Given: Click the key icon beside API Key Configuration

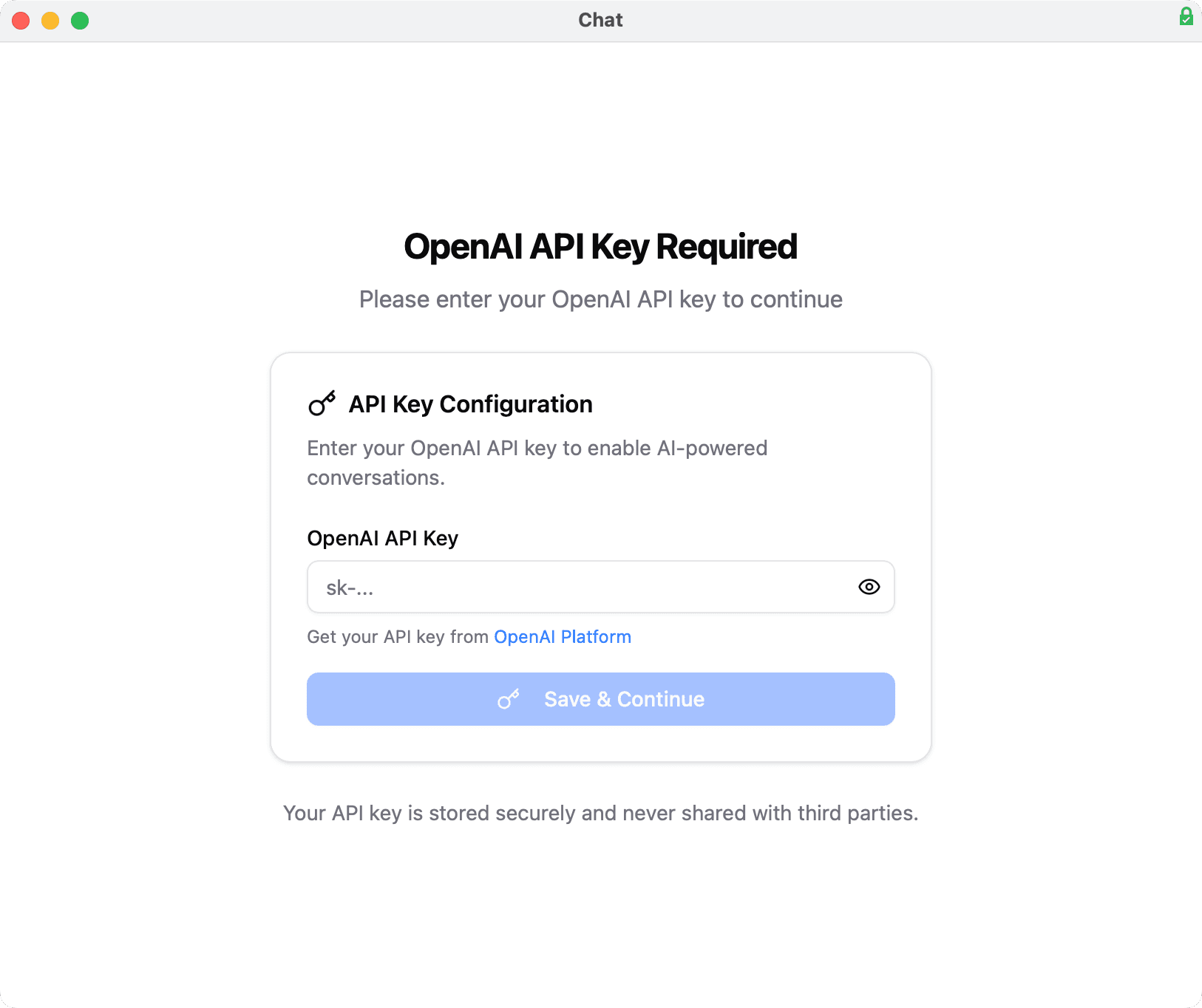Looking at the screenshot, I should coord(322,403).
